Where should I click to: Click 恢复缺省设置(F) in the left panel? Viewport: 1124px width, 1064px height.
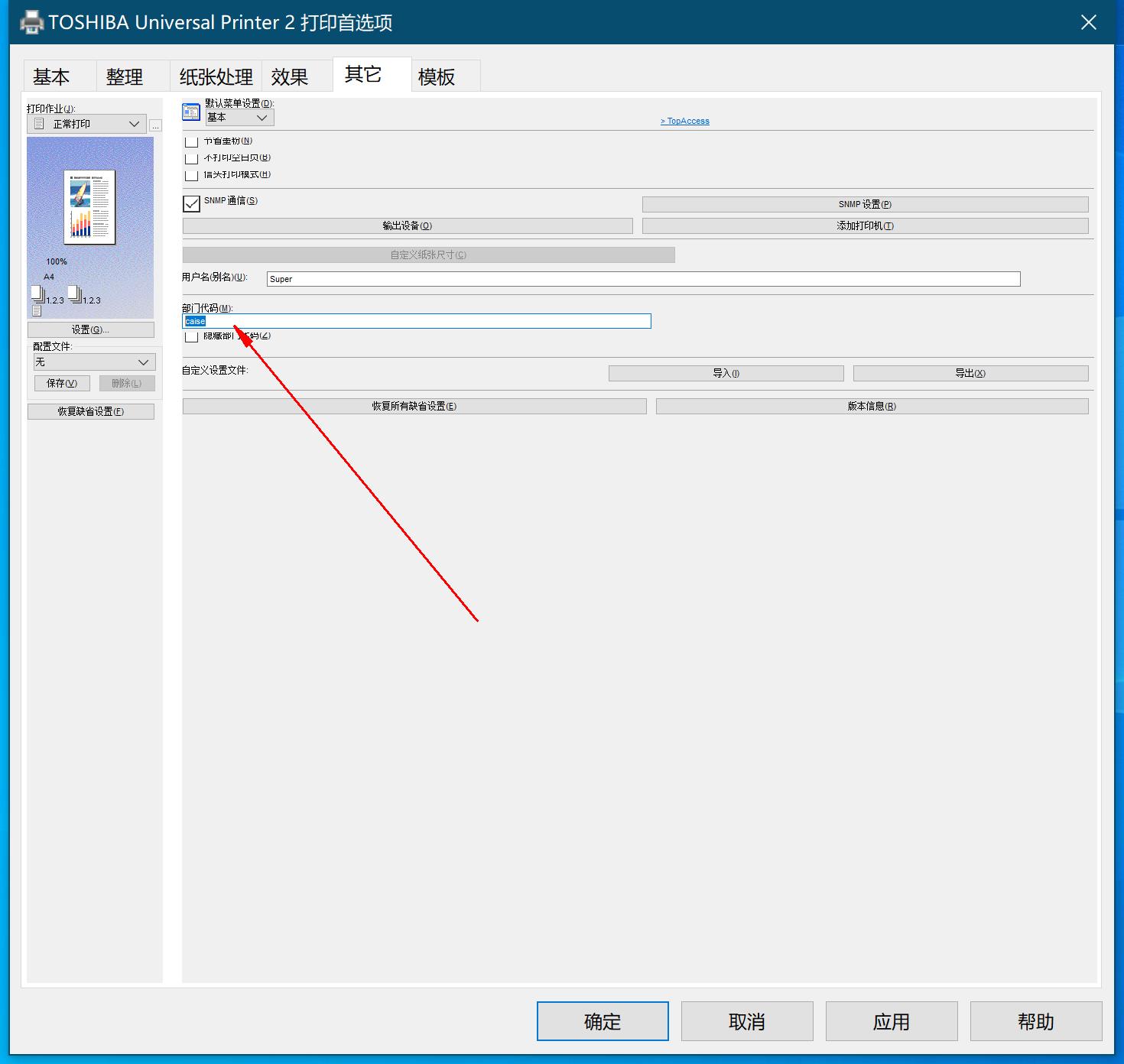[x=90, y=411]
